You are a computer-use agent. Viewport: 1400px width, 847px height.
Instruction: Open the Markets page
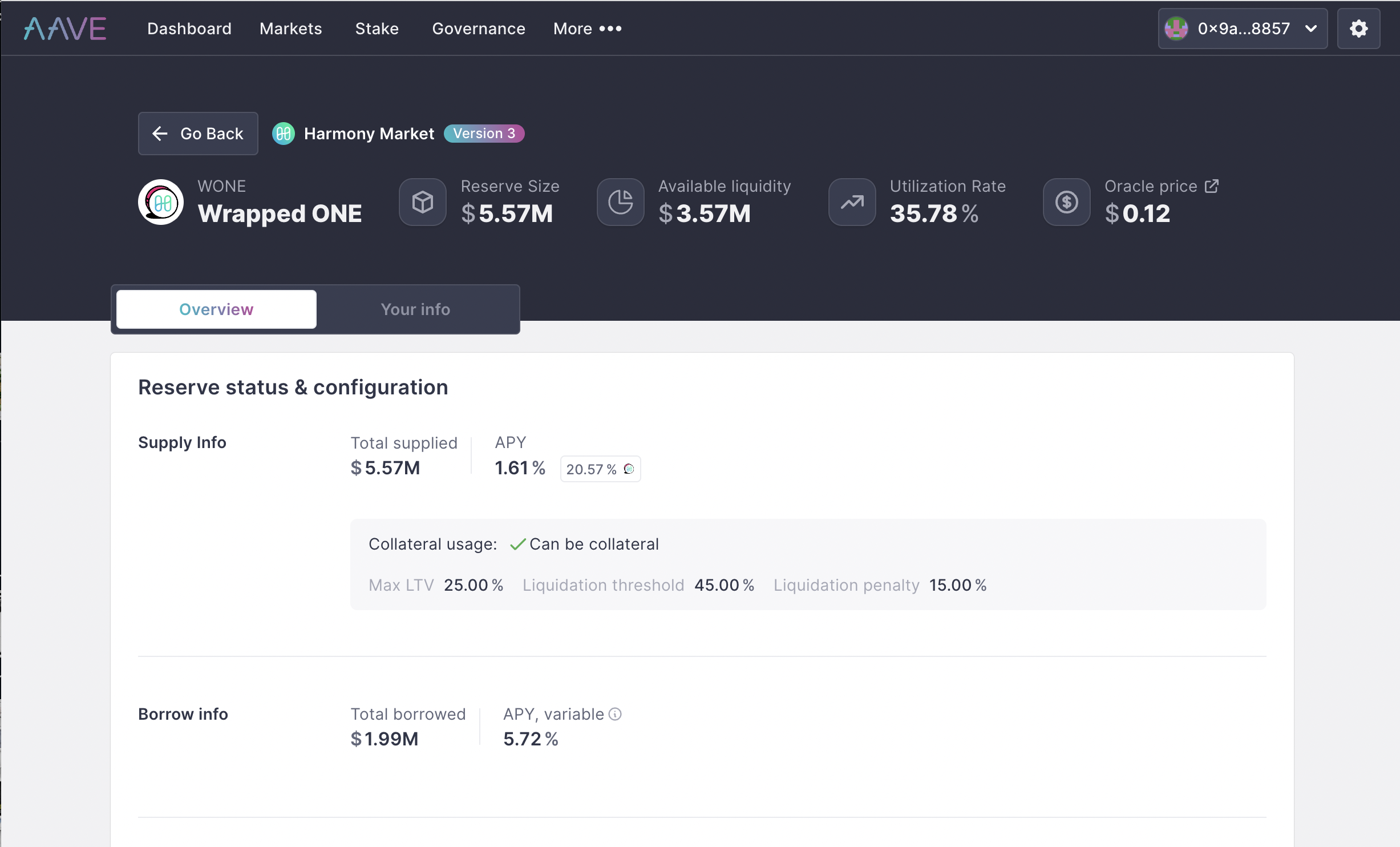tap(290, 29)
